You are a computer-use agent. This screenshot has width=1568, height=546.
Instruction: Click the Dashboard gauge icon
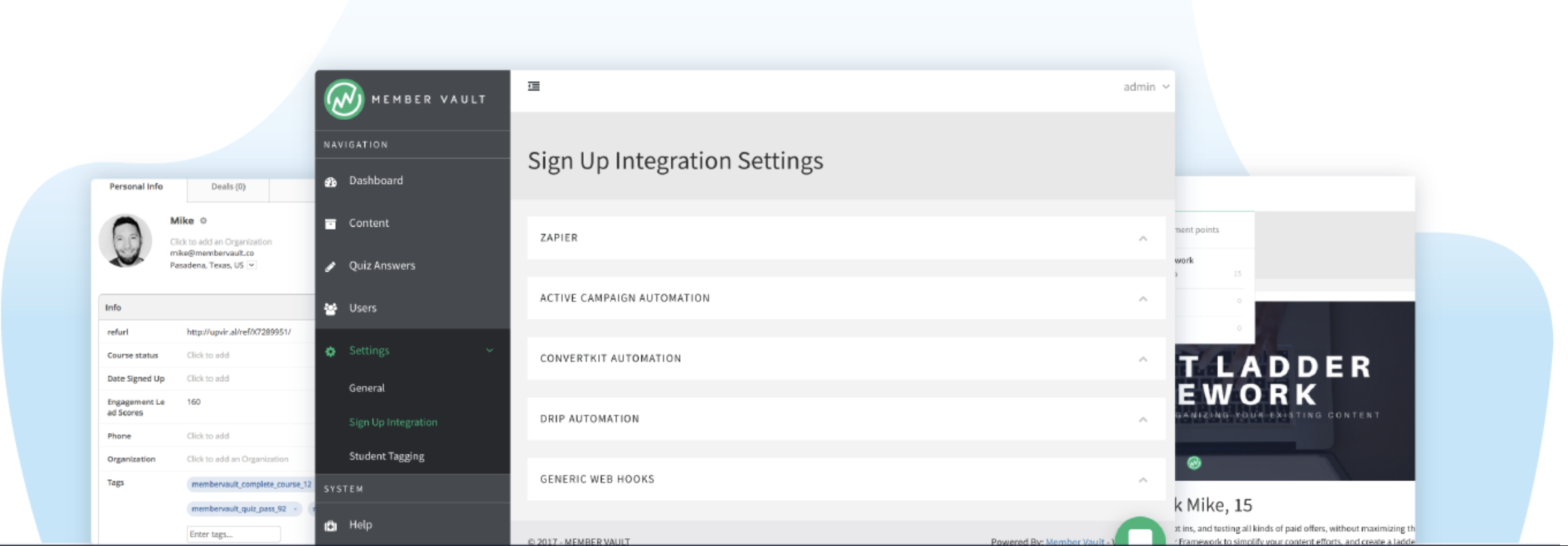coord(331,181)
